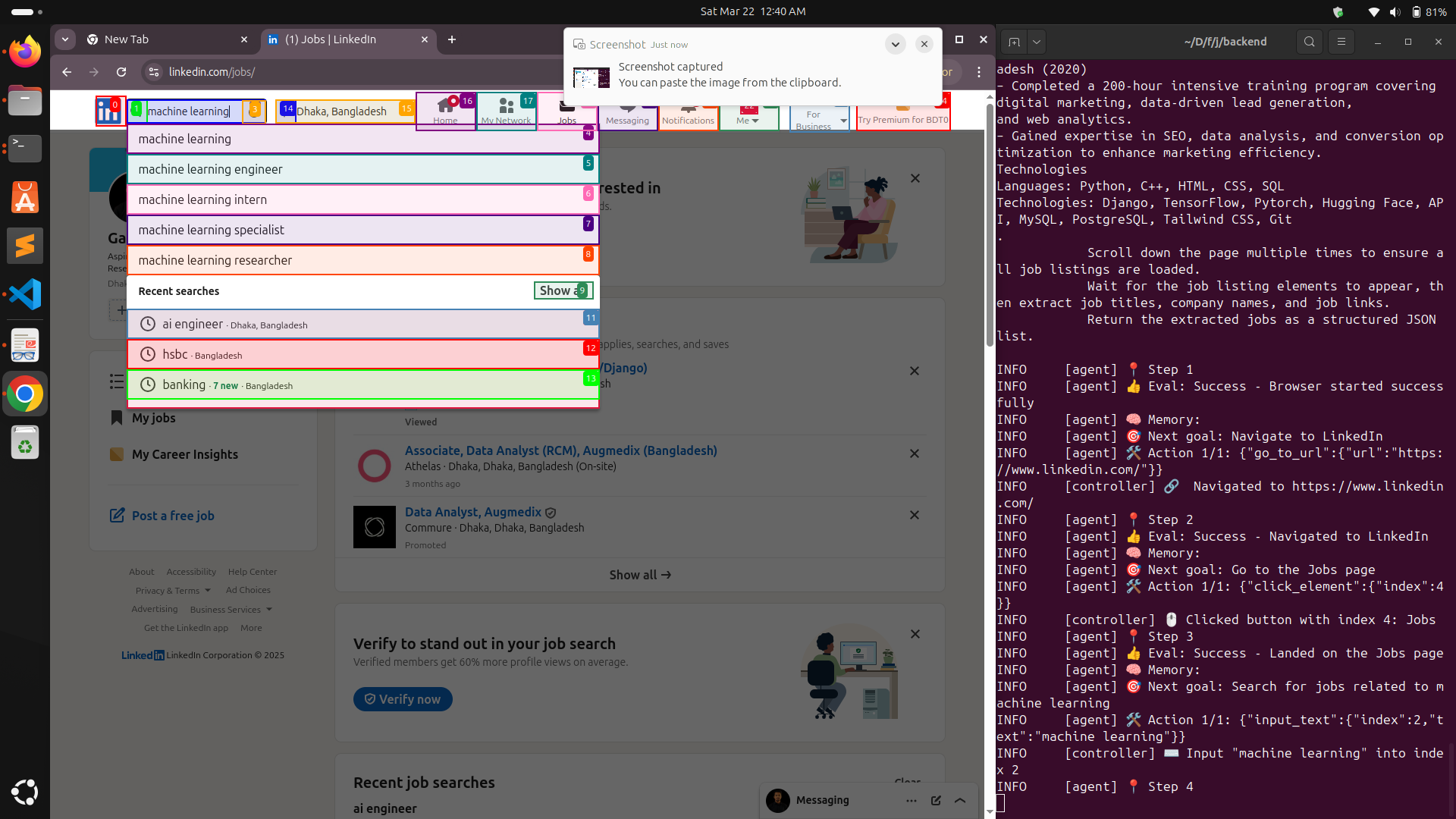
Task: Click the clock icon beside hsbc
Action: (x=148, y=354)
